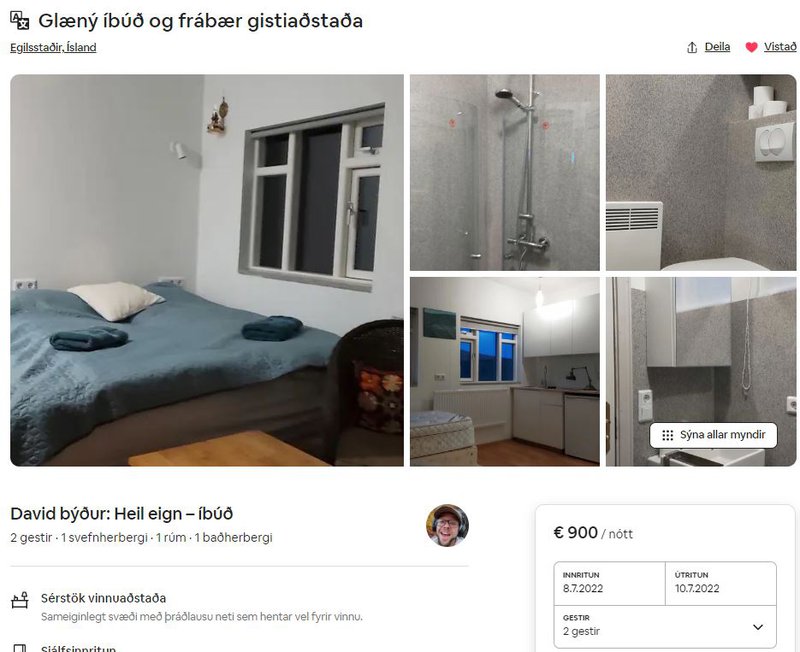This screenshot has width=800, height=652.
Task: Open the shower photo thumbnail
Action: (505, 172)
